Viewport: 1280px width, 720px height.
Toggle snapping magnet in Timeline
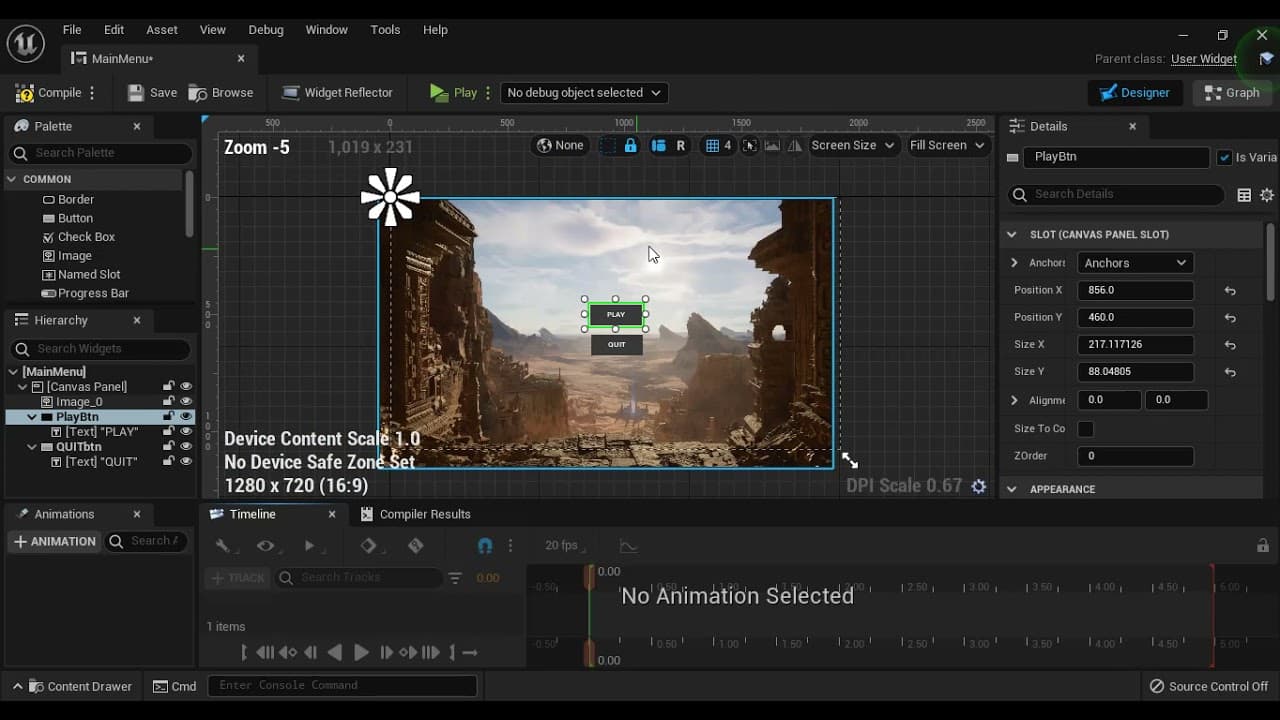(x=485, y=546)
